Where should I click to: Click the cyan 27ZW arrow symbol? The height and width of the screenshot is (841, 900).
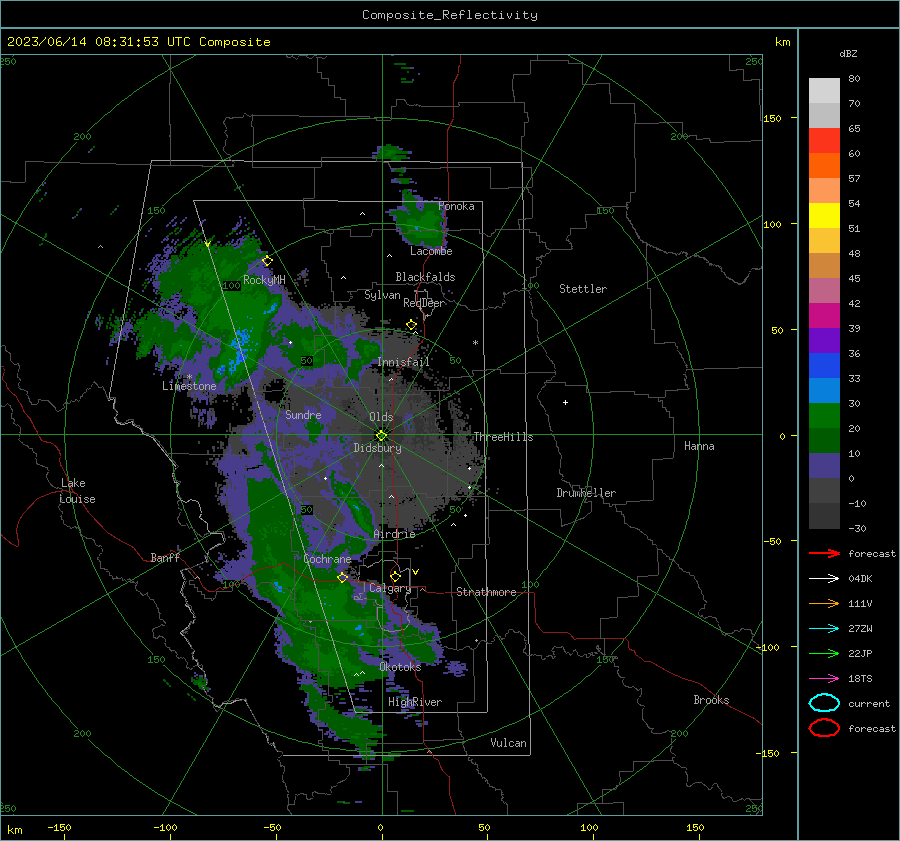point(824,628)
